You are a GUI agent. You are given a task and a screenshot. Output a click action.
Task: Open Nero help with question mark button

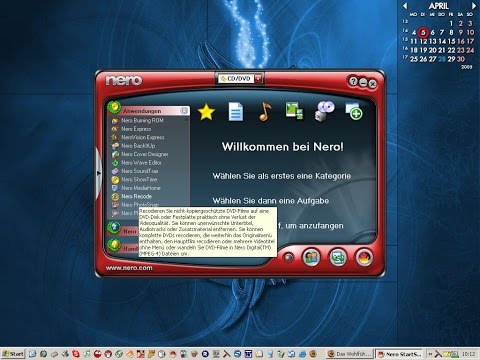(353, 81)
